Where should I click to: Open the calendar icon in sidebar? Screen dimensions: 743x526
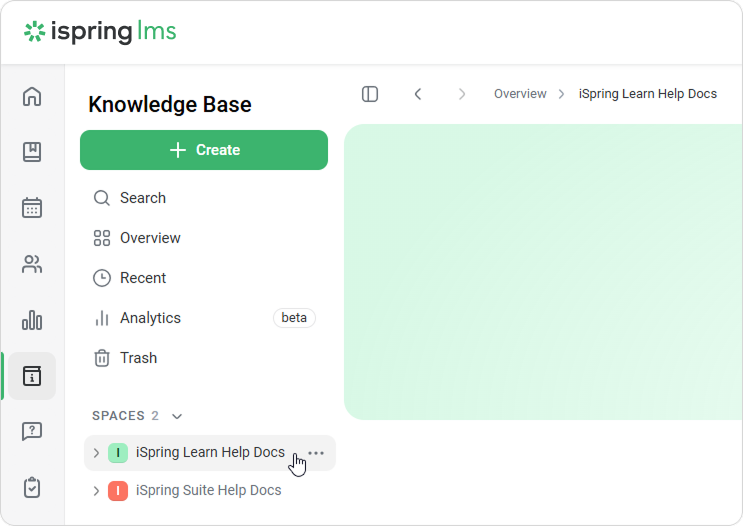pos(32,208)
